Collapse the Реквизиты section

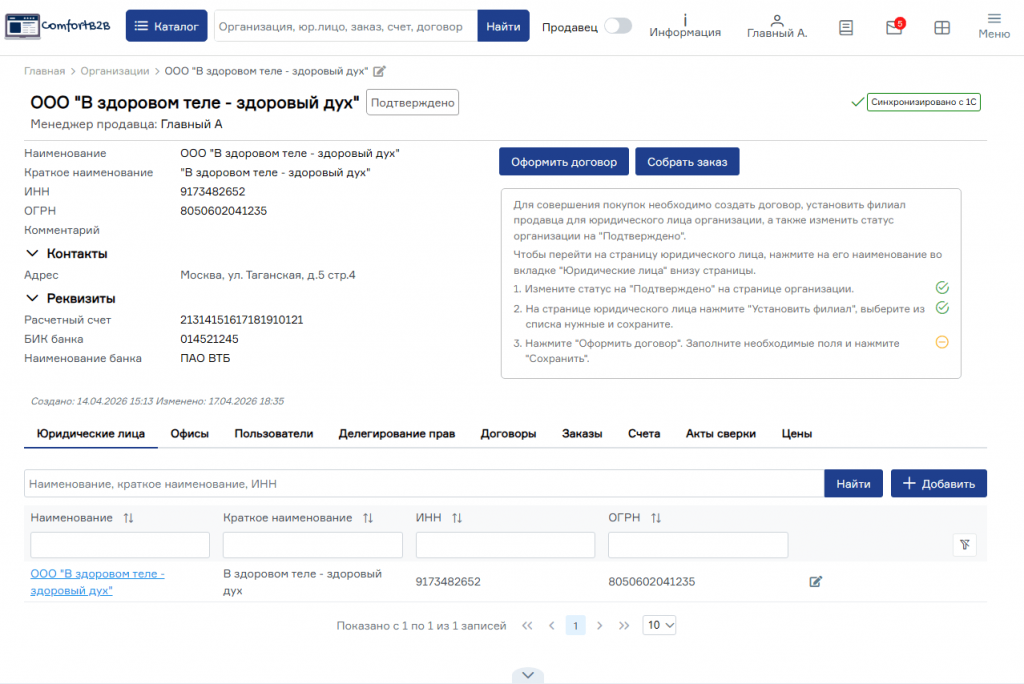point(32,298)
